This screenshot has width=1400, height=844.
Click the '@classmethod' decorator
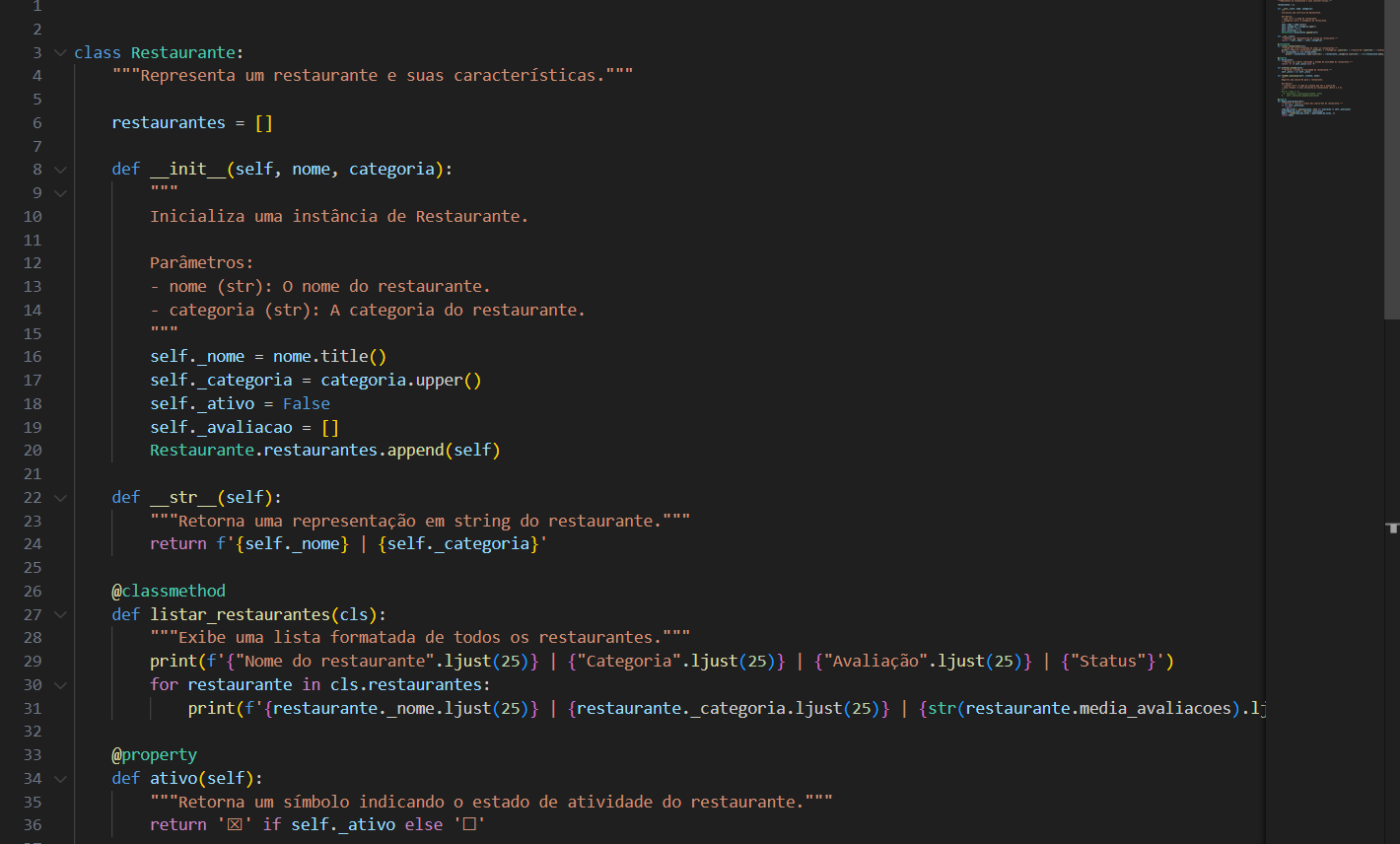pos(169,592)
